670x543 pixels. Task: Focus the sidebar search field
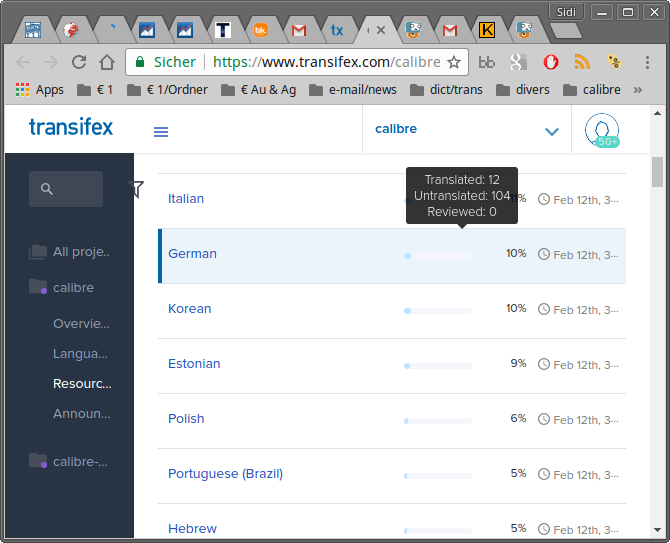point(66,189)
